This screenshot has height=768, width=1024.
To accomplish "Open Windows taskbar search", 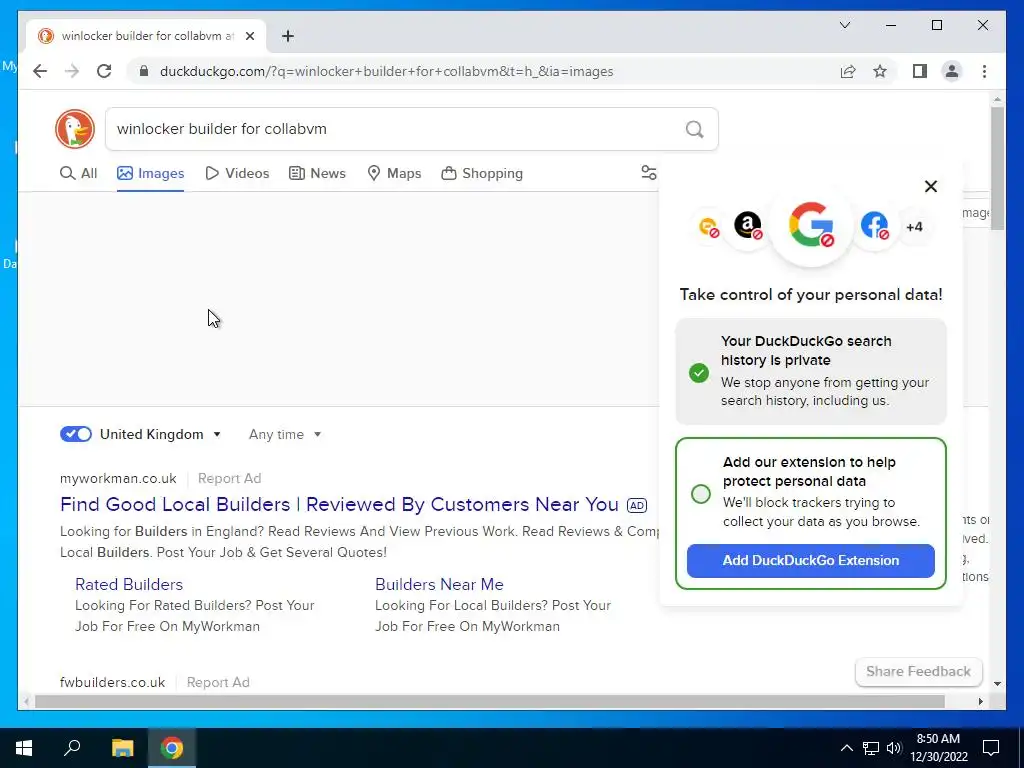I will tap(72, 748).
